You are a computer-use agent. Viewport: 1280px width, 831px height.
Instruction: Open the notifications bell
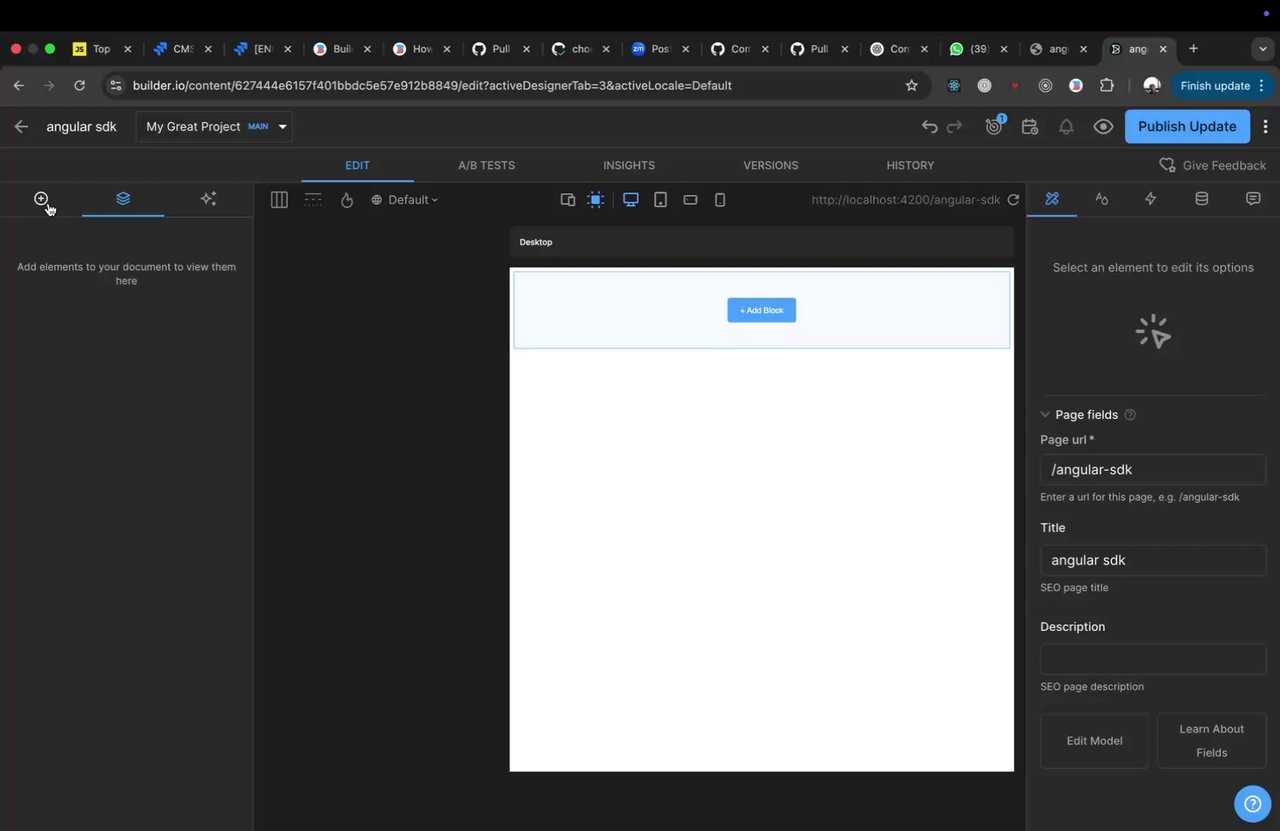1066,127
